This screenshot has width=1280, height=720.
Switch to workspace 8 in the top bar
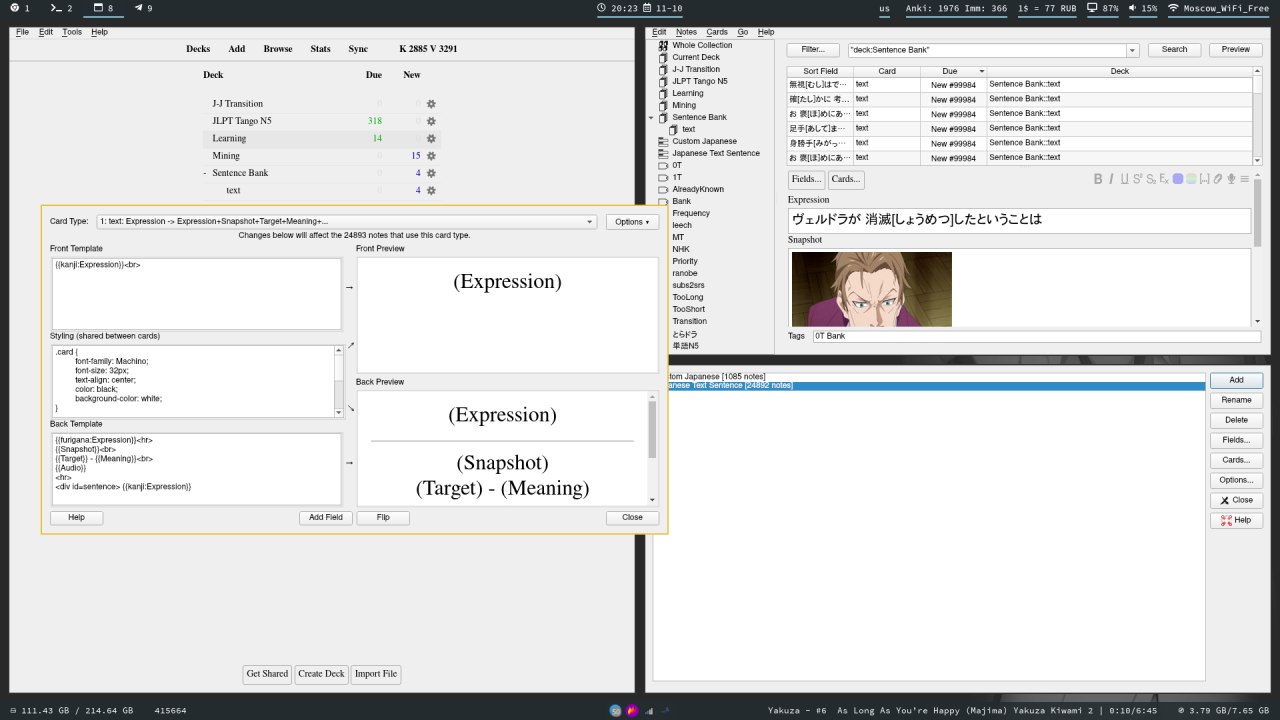click(x=104, y=8)
